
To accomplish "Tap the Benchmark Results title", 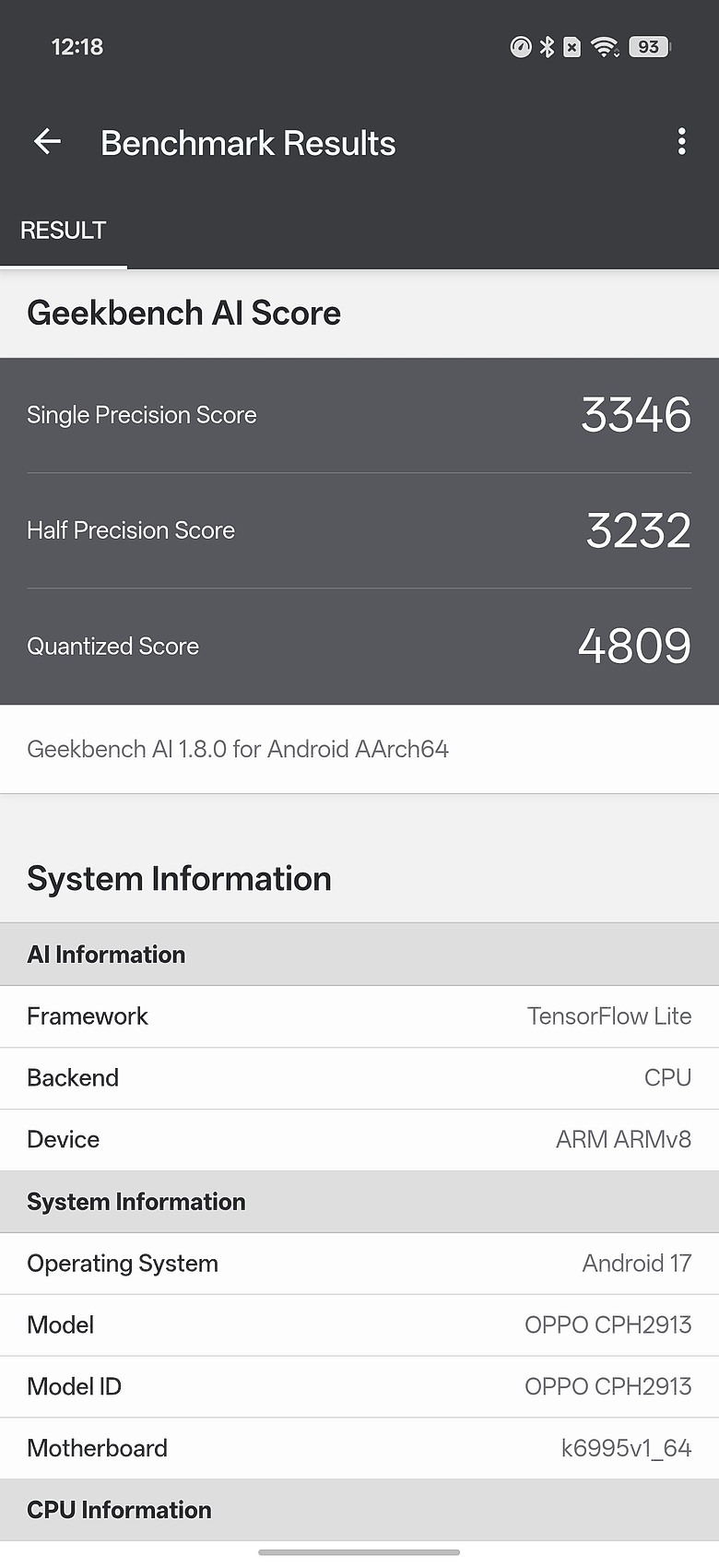I will pyautogui.click(x=248, y=143).
